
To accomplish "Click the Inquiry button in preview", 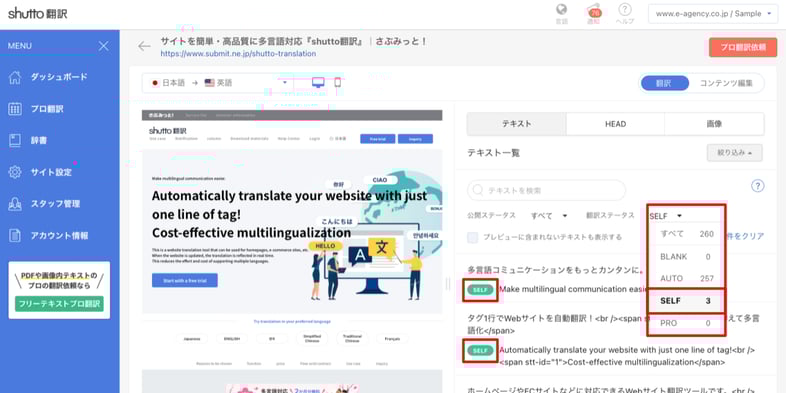I will click(x=415, y=139).
